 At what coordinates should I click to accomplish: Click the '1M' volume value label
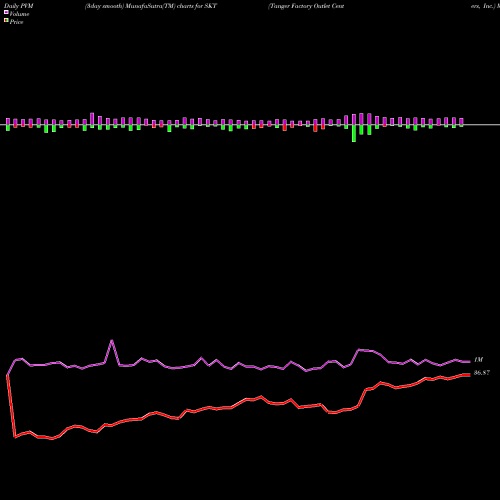(x=478, y=360)
